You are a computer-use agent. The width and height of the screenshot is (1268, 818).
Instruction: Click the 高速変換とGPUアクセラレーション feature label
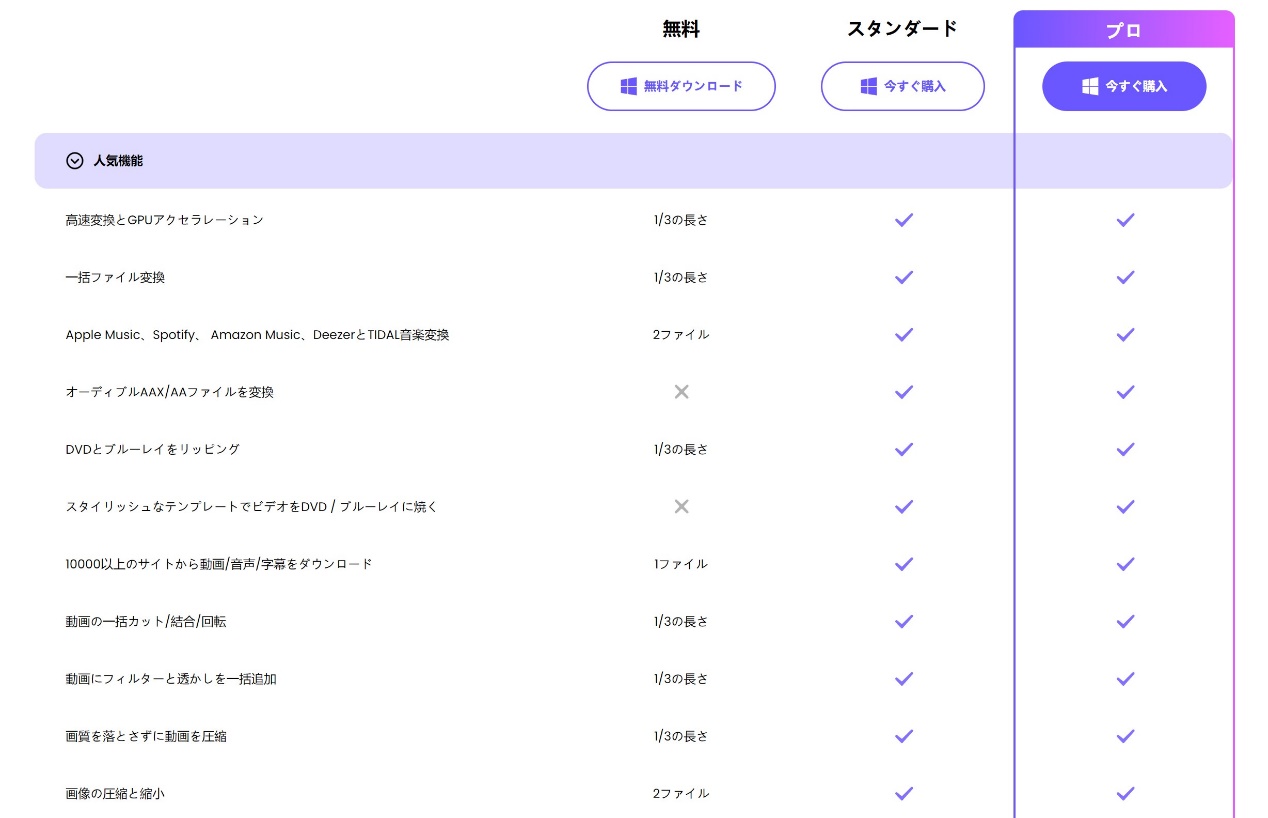coord(165,220)
